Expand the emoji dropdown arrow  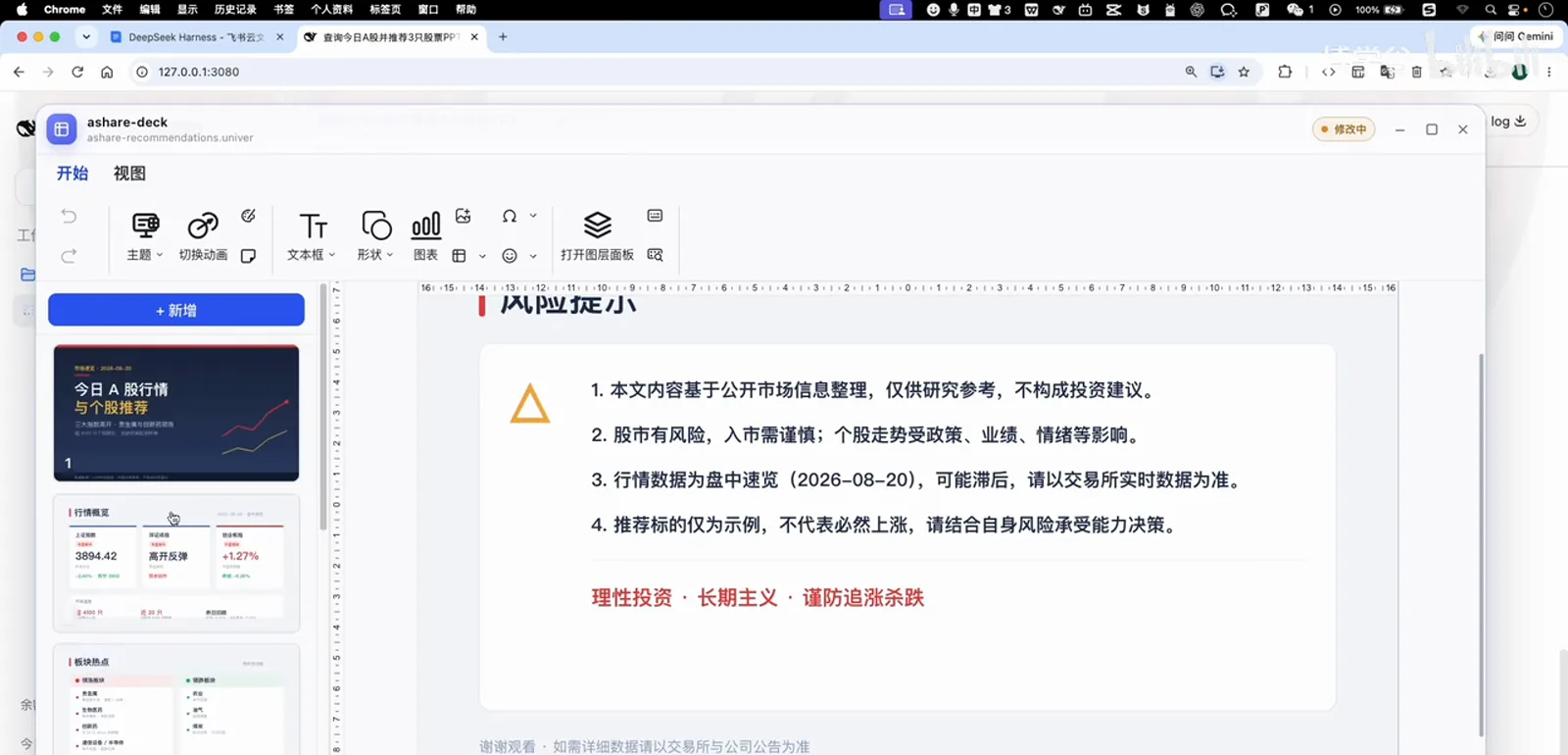pyautogui.click(x=533, y=256)
